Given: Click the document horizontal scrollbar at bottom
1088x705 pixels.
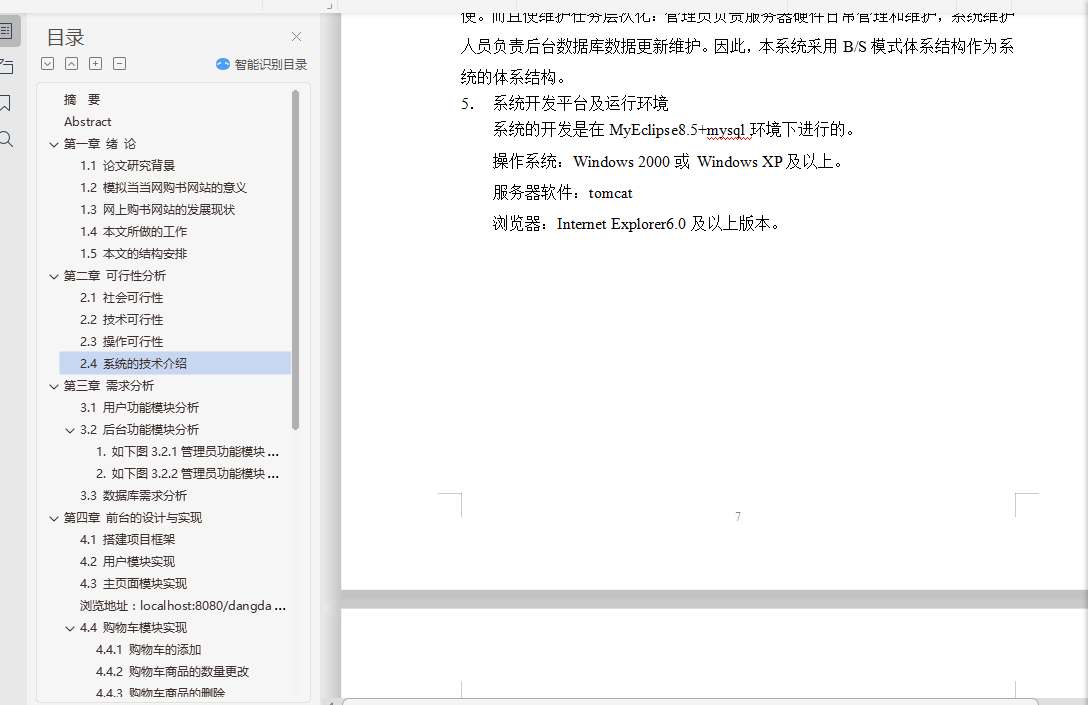Looking at the screenshot, I should (690, 702).
